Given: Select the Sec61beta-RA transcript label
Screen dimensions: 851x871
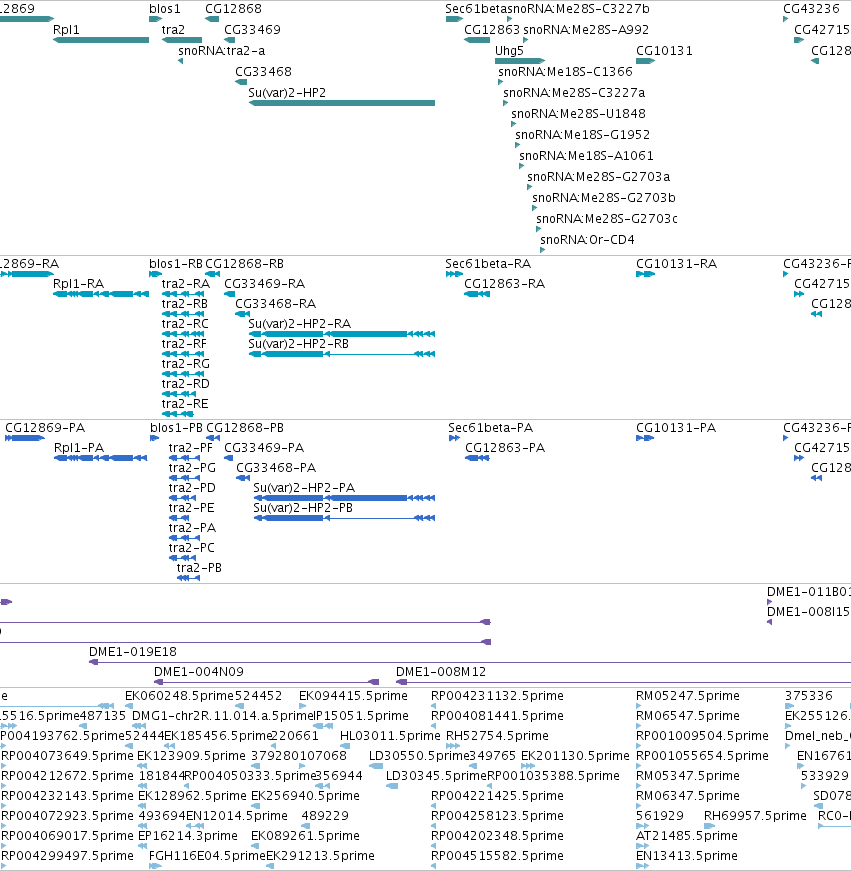Looking at the screenshot, I should (488, 264).
